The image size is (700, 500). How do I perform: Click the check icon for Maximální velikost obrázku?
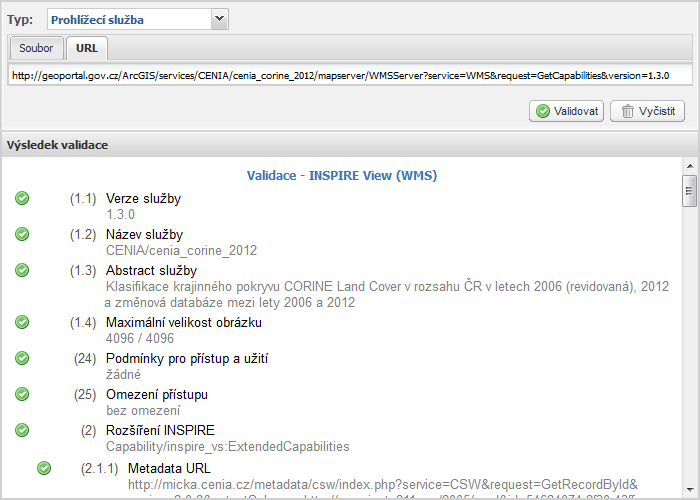[x=22, y=322]
